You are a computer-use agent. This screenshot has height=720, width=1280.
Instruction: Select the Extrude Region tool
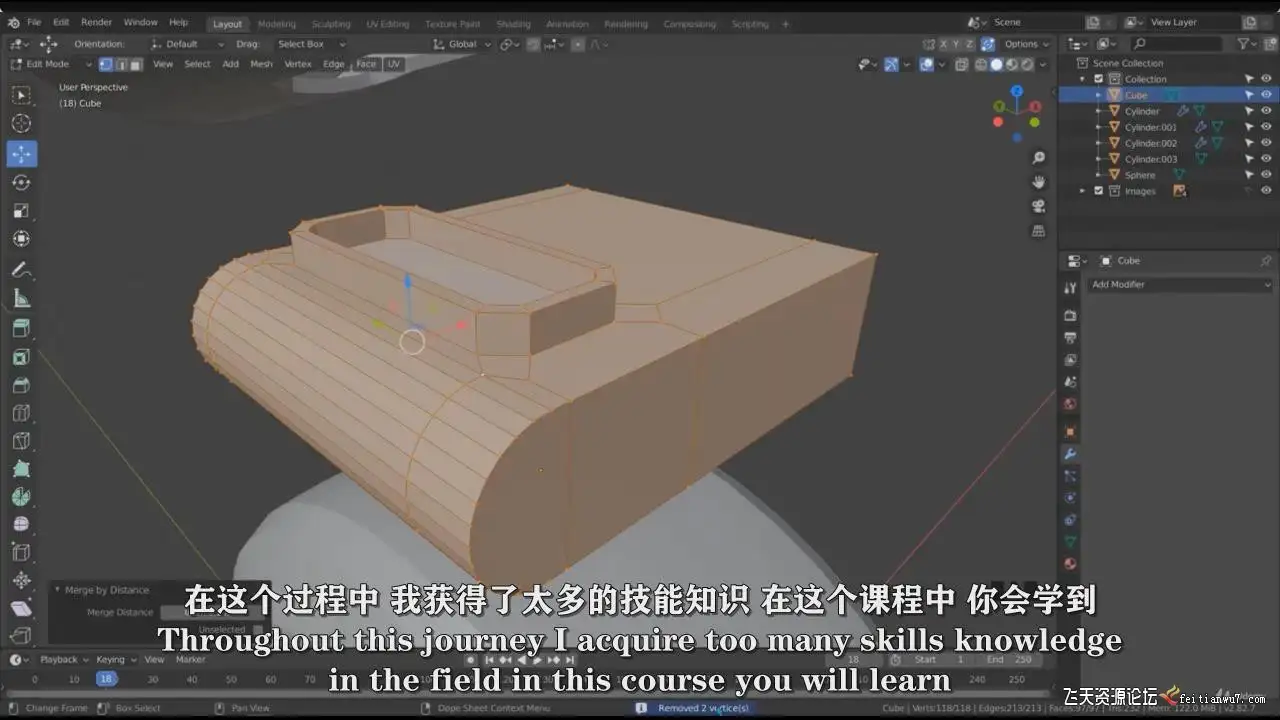coord(21,328)
